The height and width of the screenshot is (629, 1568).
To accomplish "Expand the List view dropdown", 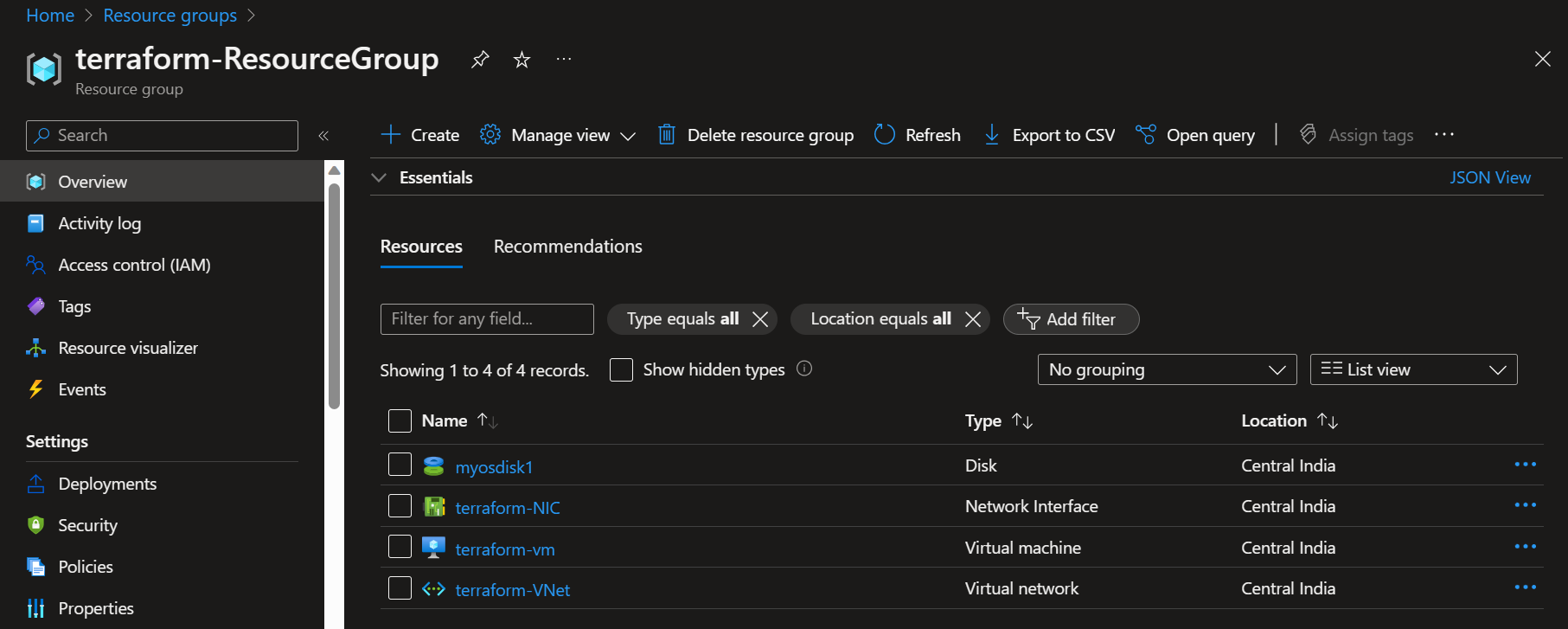I will (x=1412, y=369).
